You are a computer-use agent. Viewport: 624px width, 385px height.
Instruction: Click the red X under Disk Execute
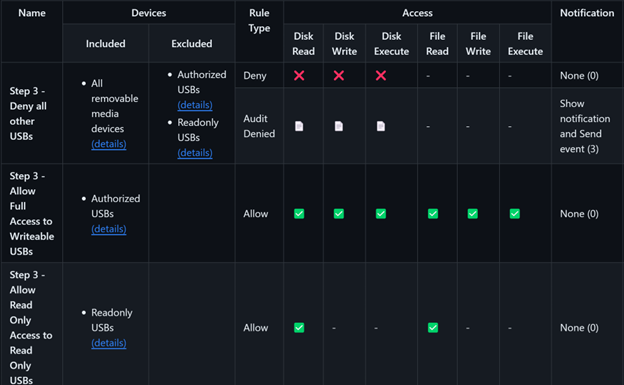380,75
